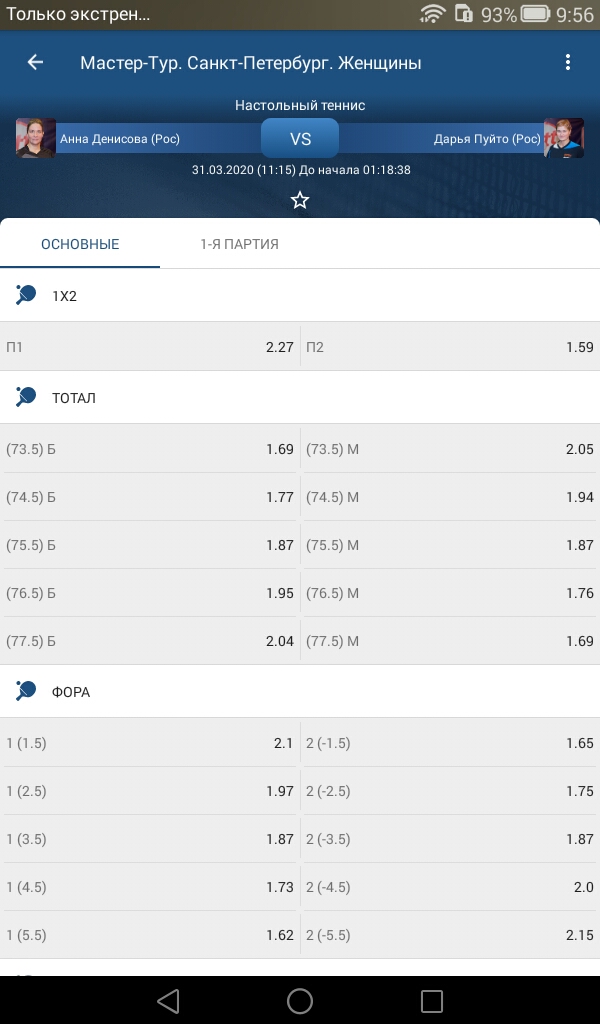Tap the ТОТАЛ section paddle icon
Viewport: 600px width, 1024px height.
(x=25, y=397)
